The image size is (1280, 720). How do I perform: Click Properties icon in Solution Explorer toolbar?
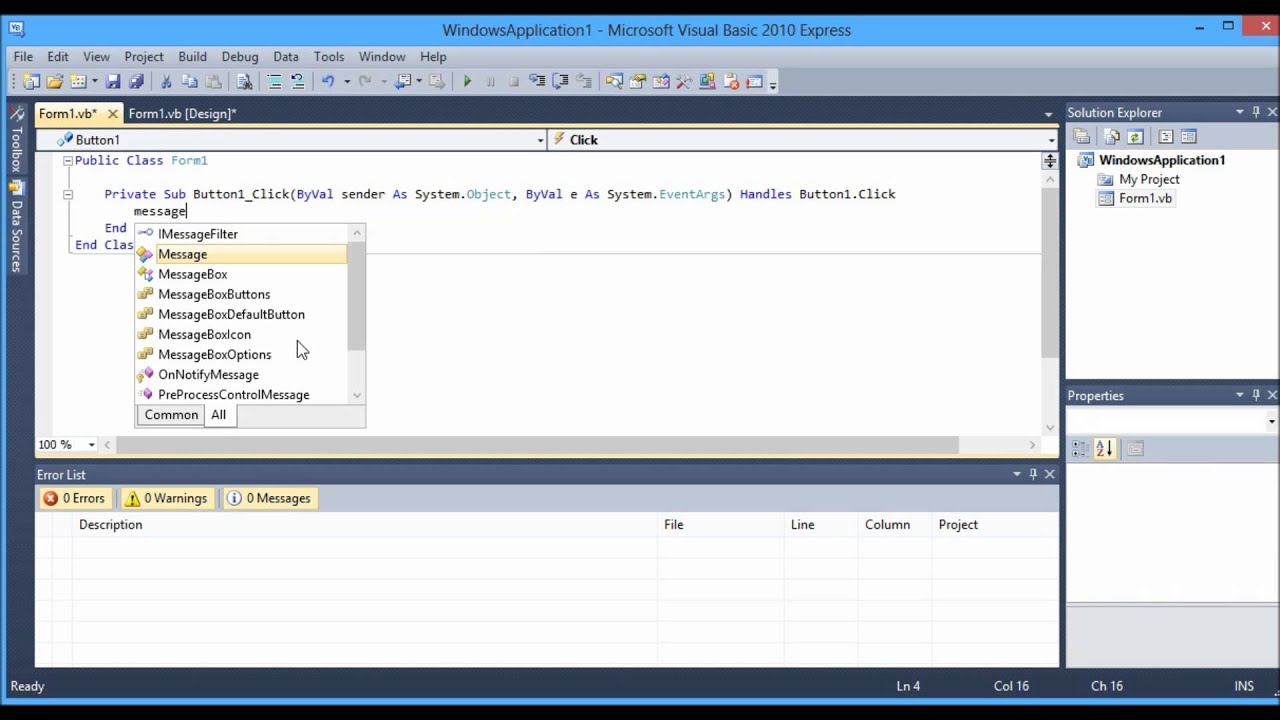[x=1081, y=137]
